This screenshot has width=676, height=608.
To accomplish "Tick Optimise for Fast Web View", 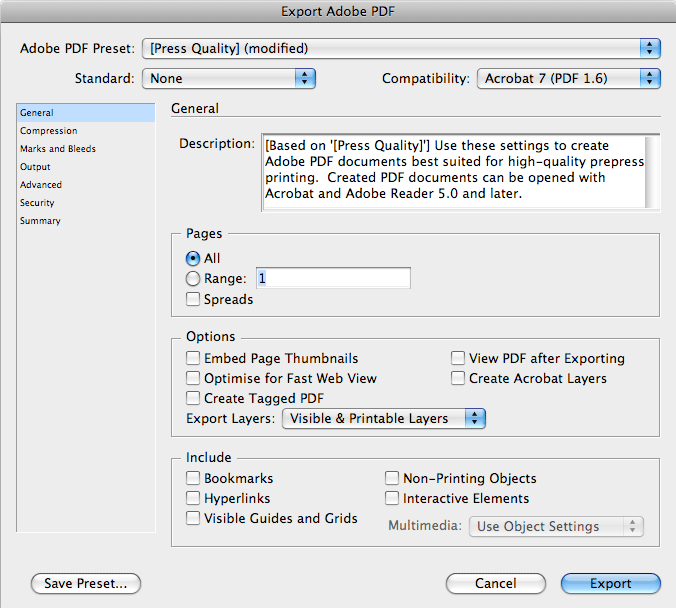I will 193,378.
